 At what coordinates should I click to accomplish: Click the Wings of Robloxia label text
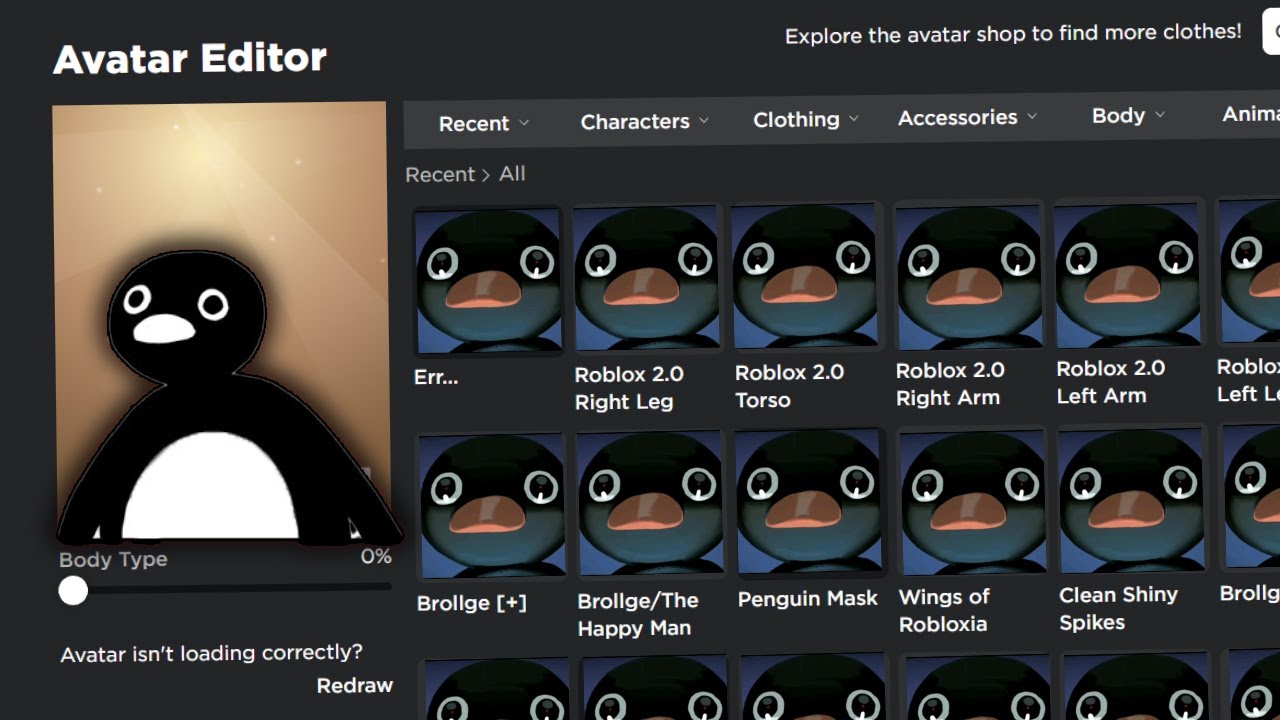tap(945, 610)
